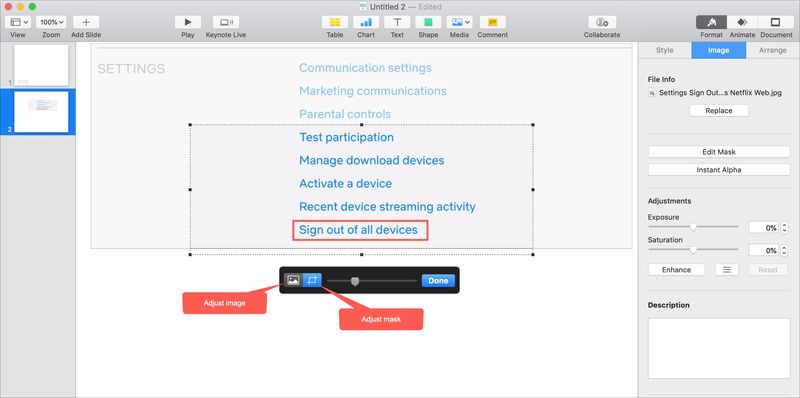800x398 pixels.
Task: Click the Collaborate icon
Action: click(602, 22)
